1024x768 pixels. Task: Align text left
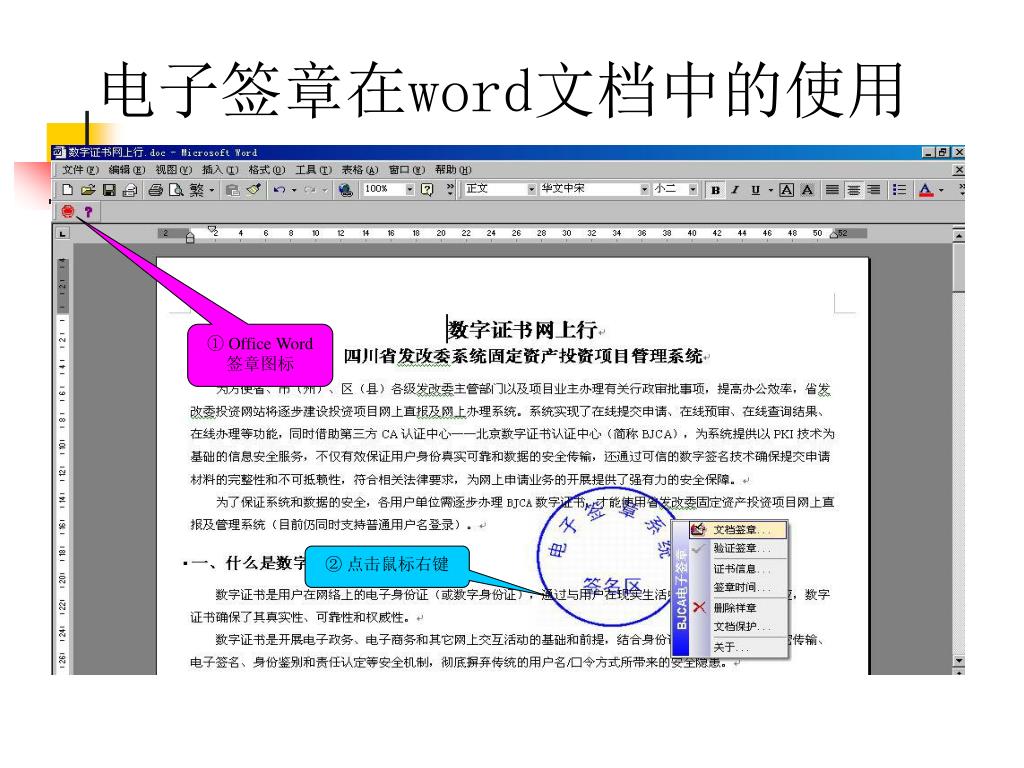click(832, 190)
